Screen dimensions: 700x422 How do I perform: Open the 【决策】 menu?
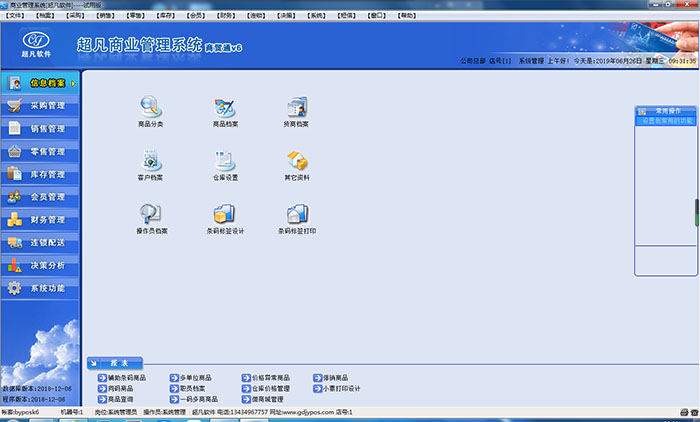point(287,16)
